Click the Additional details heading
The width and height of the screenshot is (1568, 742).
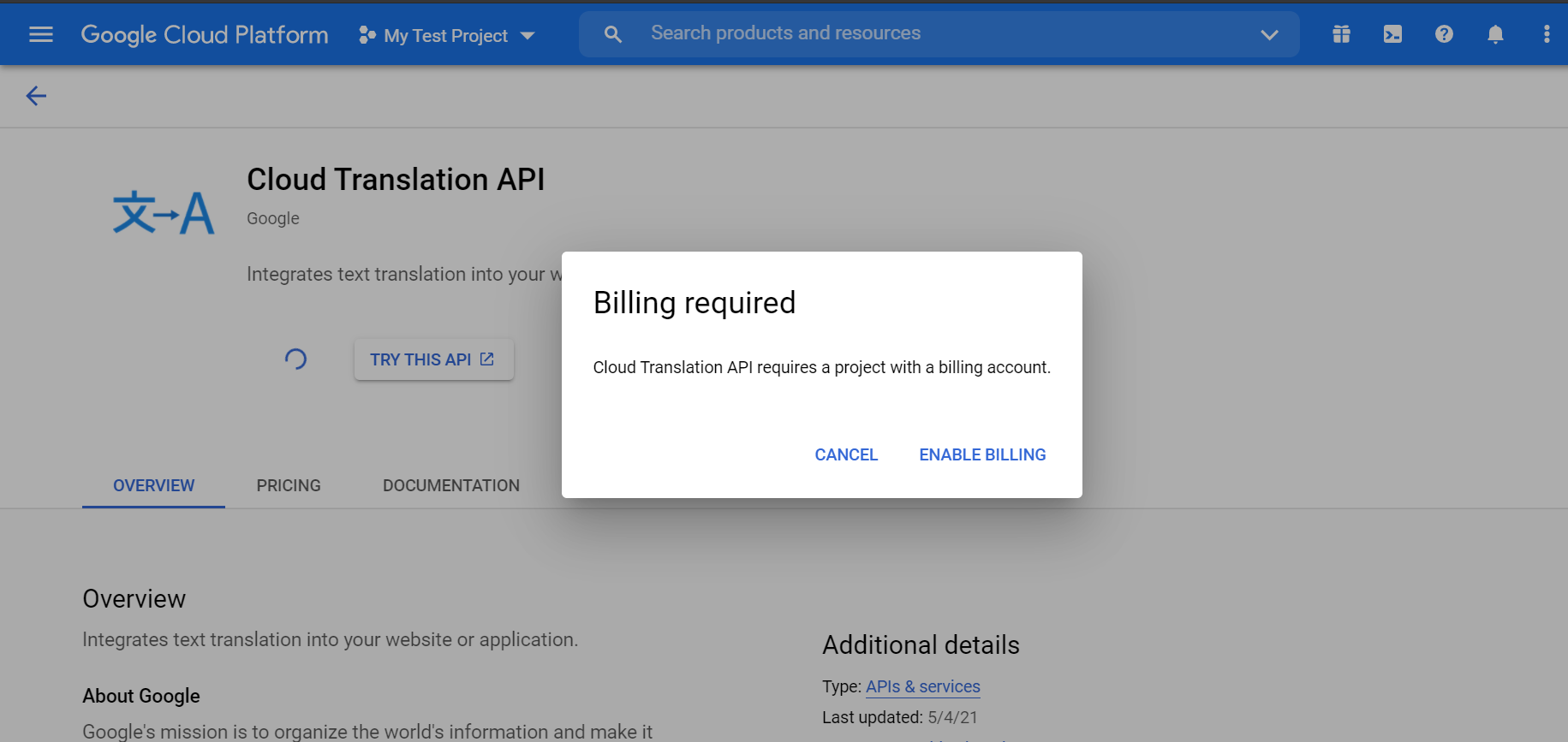tap(921, 644)
